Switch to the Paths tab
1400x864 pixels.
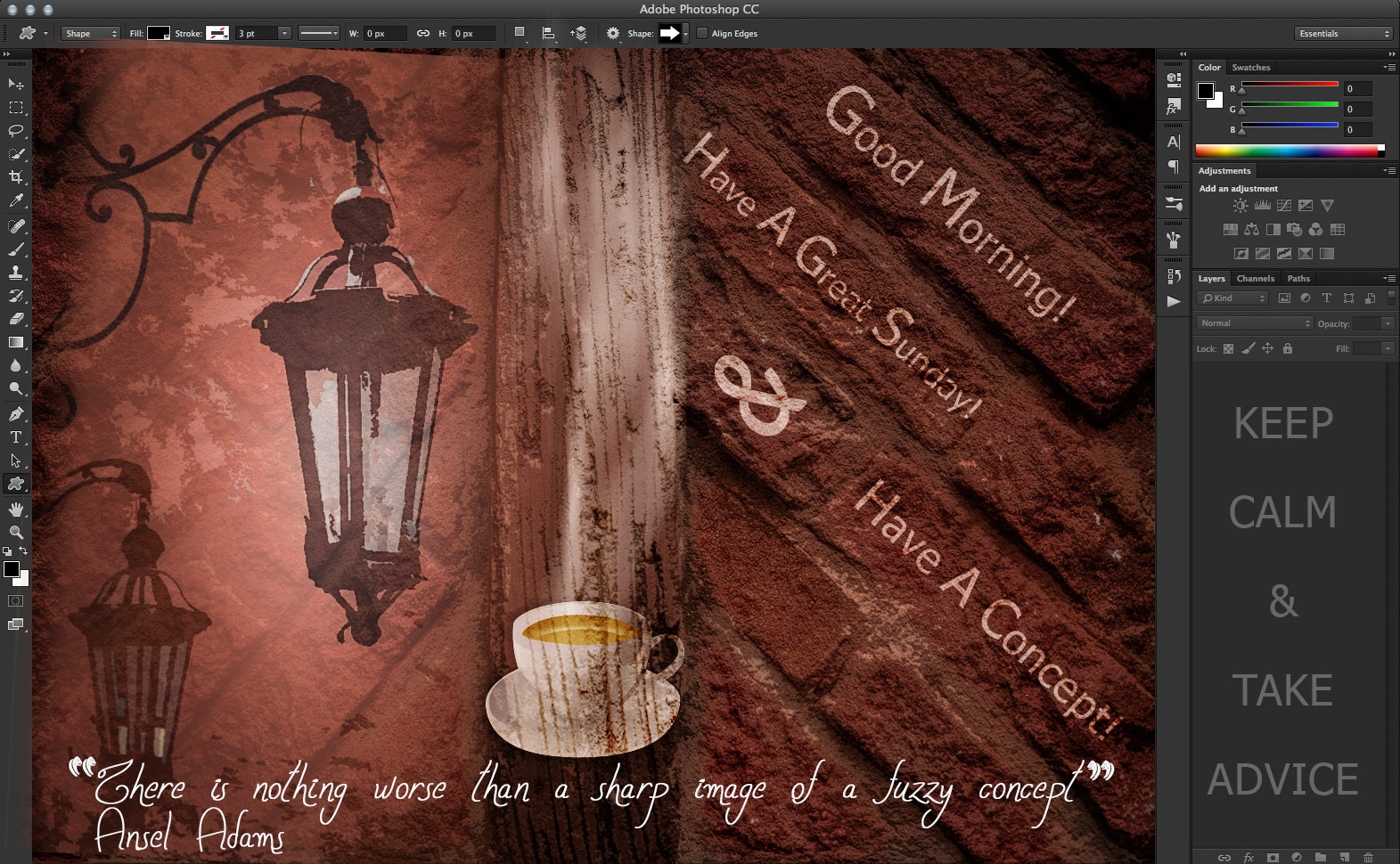click(x=1298, y=279)
